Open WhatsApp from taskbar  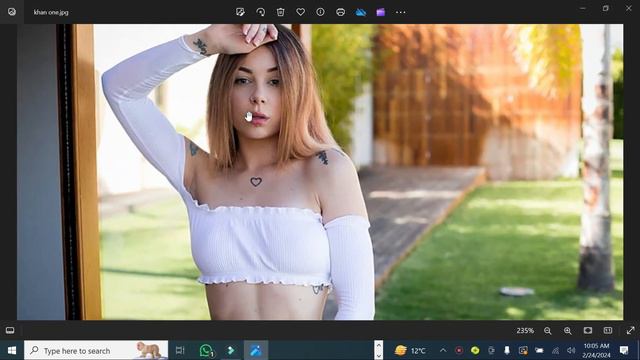[x=207, y=350]
